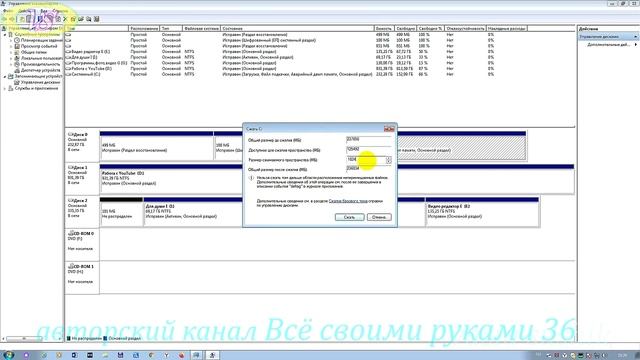The height and width of the screenshot is (360, 640).
Task: Expand Дополнительные действия arrow in Actions pane
Action: click(636, 44)
